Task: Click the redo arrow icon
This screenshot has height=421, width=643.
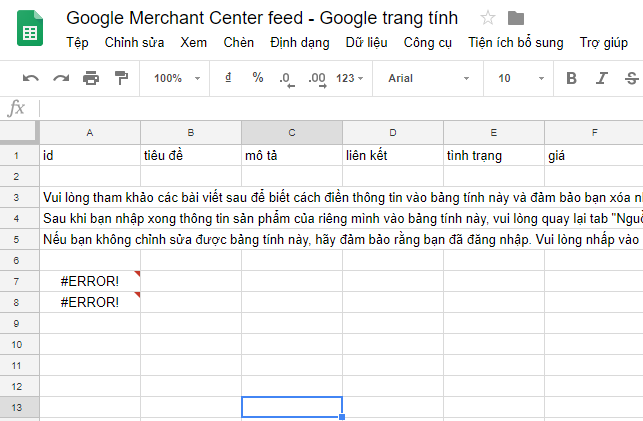Action: pos(61,78)
